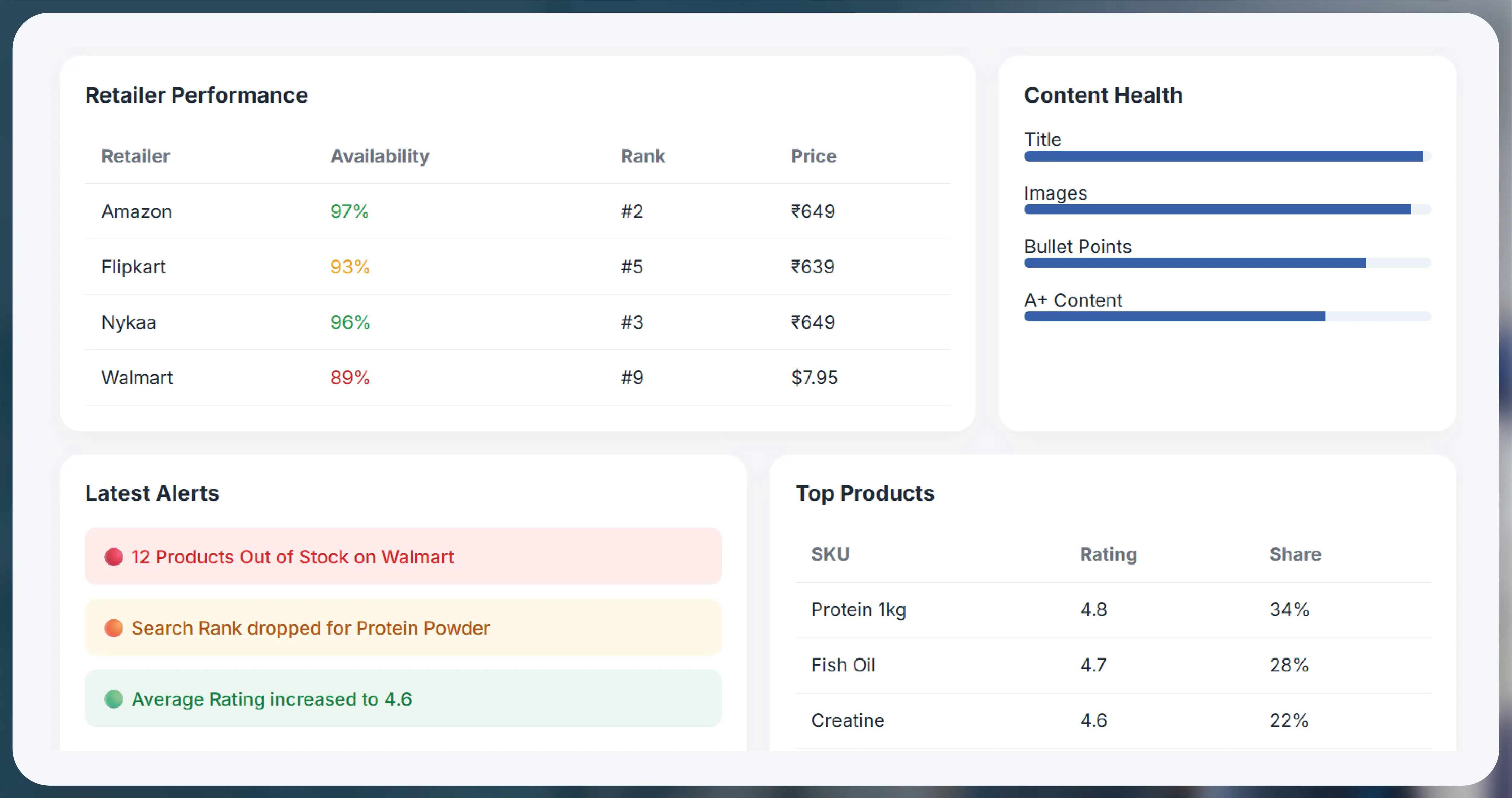
Task: Select the Nykaa retailer row name
Action: (129, 322)
